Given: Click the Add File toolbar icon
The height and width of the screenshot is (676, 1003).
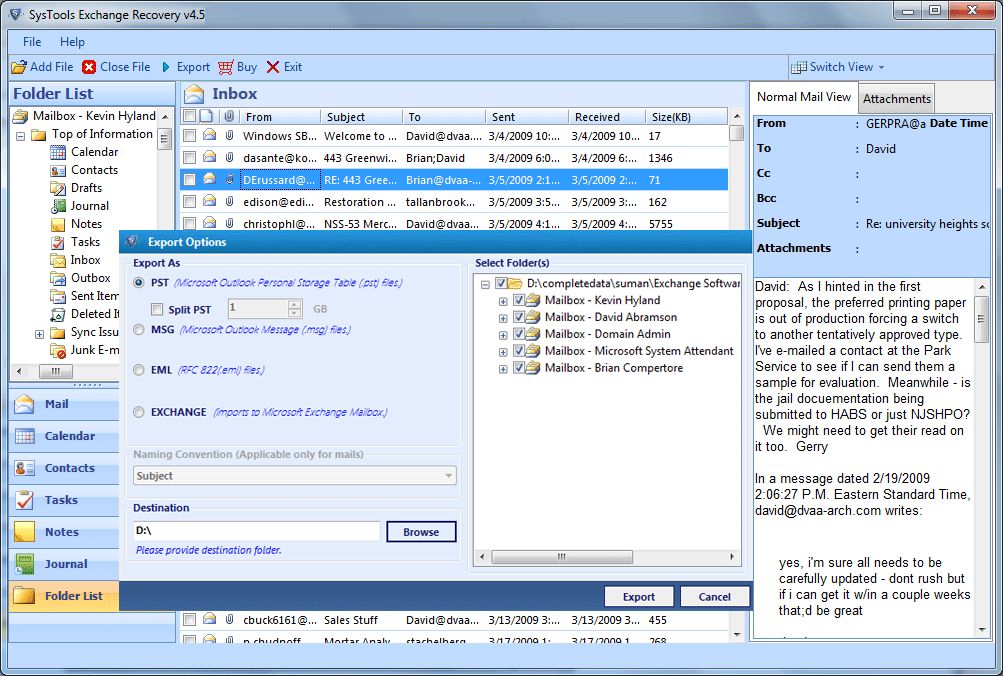Looking at the screenshot, I should pos(19,67).
